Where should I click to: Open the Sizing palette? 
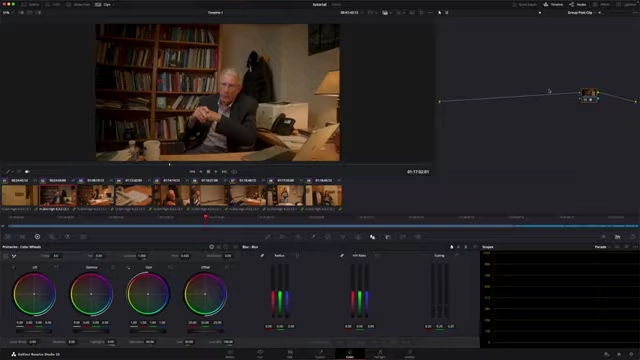coord(403,237)
